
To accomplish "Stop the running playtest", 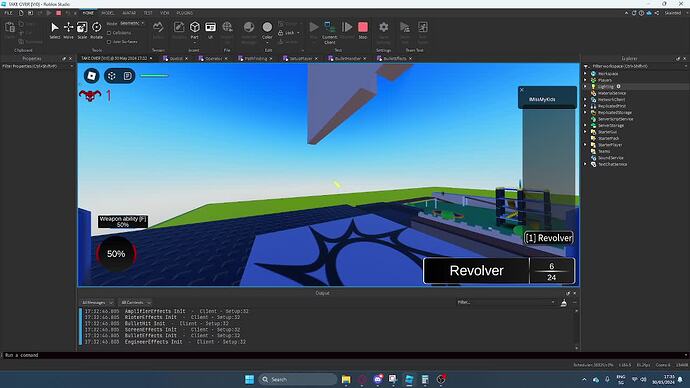I will (x=363, y=30).
